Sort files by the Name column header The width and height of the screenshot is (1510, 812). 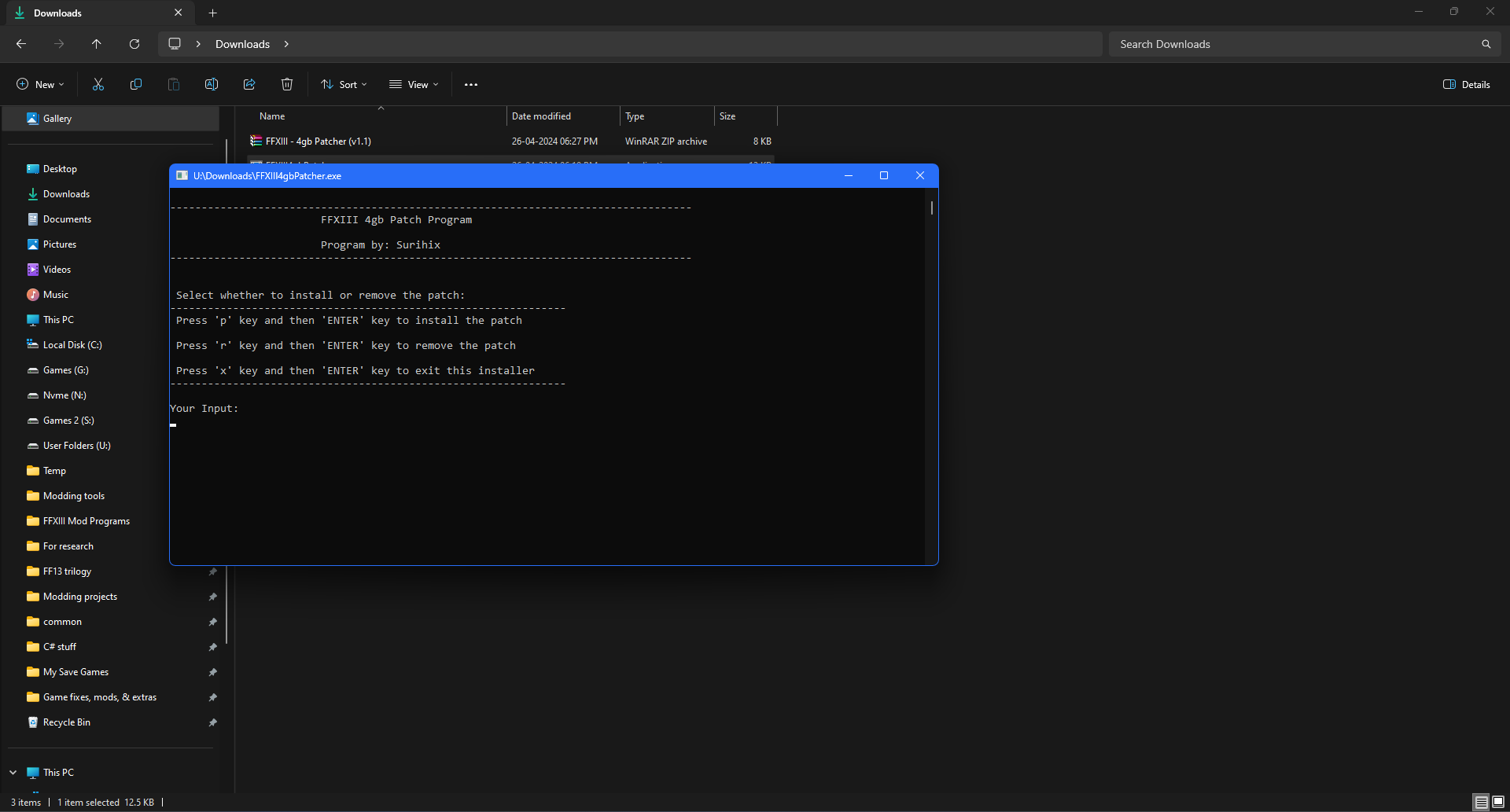click(378, 116)
